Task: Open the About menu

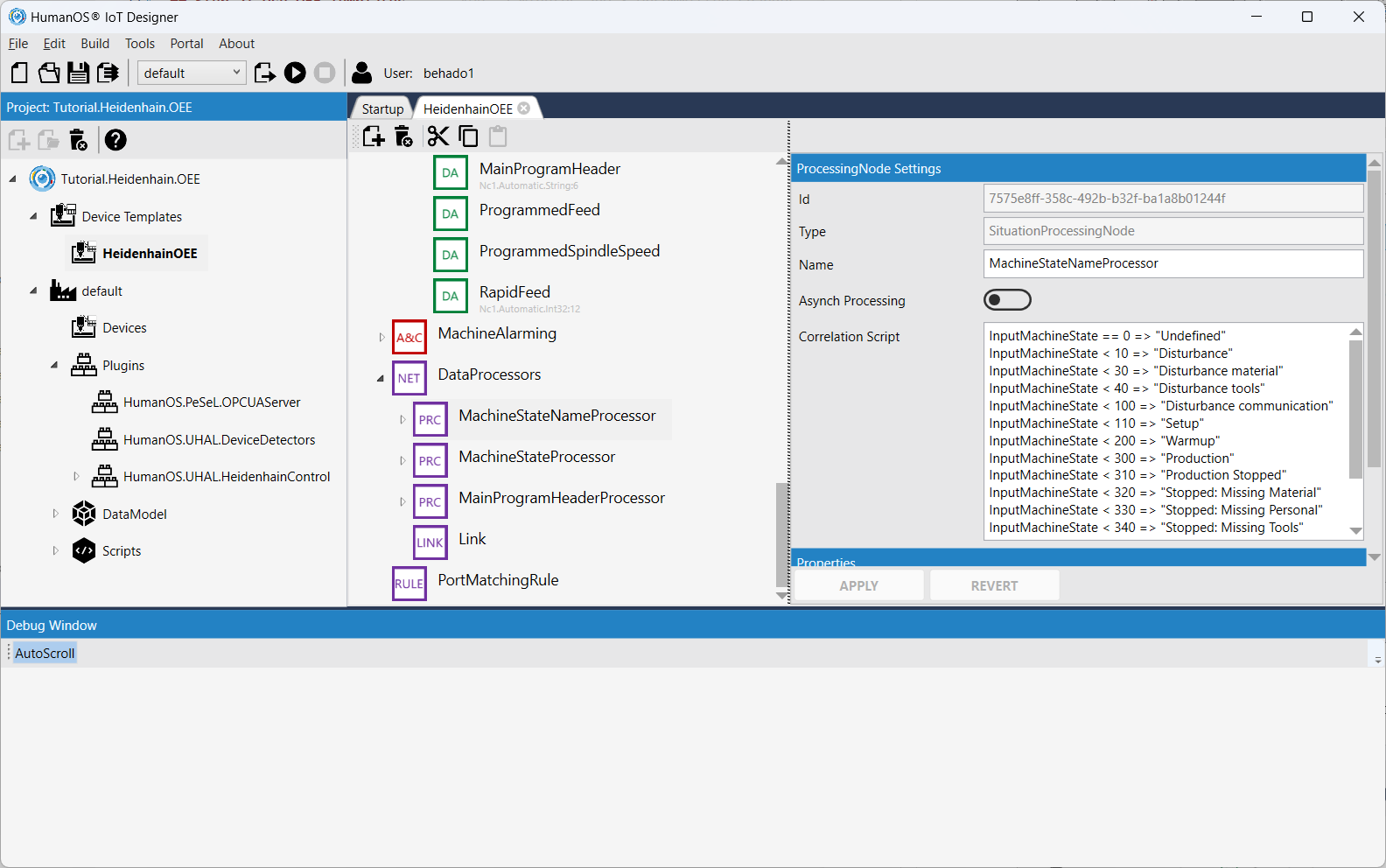Action: (x=236, y=44)
